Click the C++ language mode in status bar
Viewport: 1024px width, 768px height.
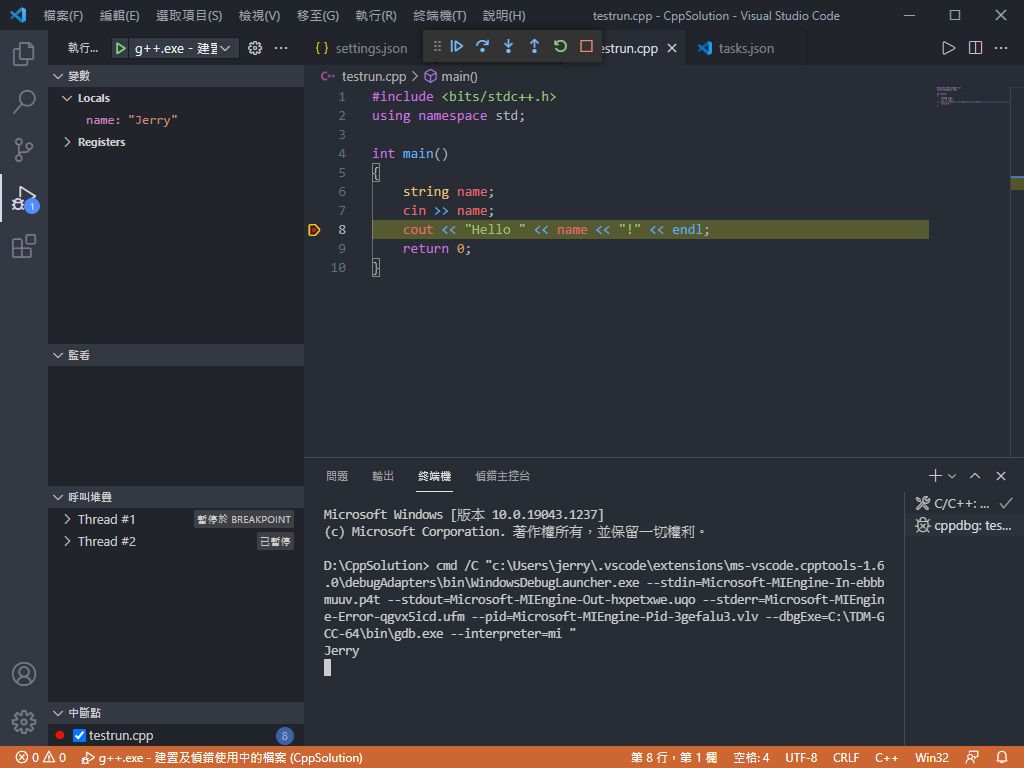(887, 758)
